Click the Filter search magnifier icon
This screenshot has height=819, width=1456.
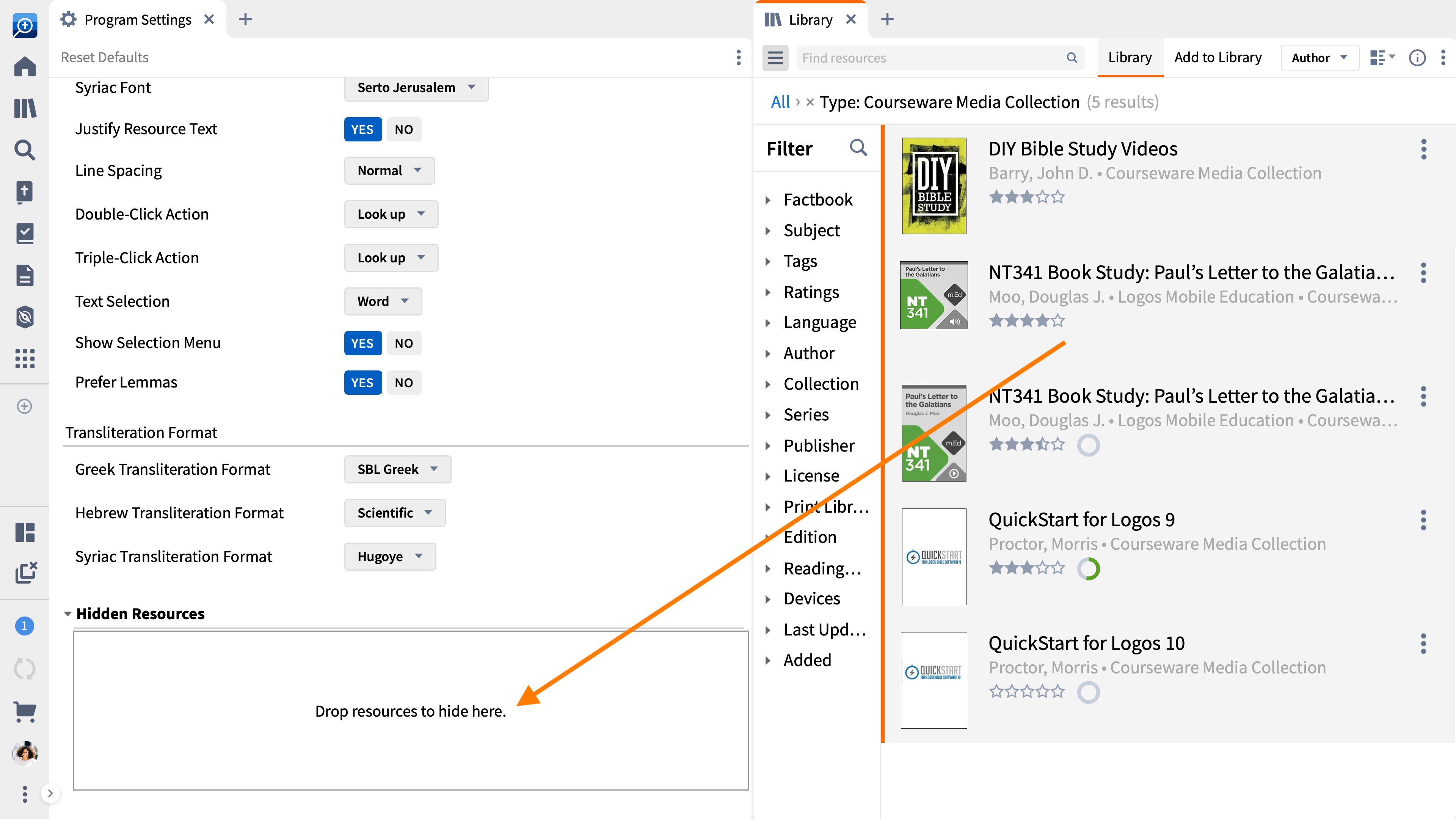(x=858, y=148)
